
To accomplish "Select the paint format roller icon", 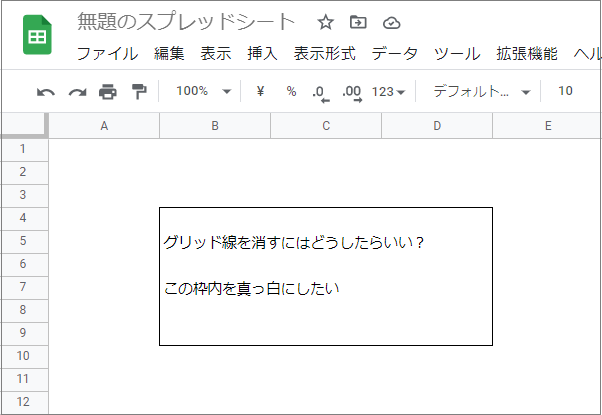I will click(x=138, y=92).
